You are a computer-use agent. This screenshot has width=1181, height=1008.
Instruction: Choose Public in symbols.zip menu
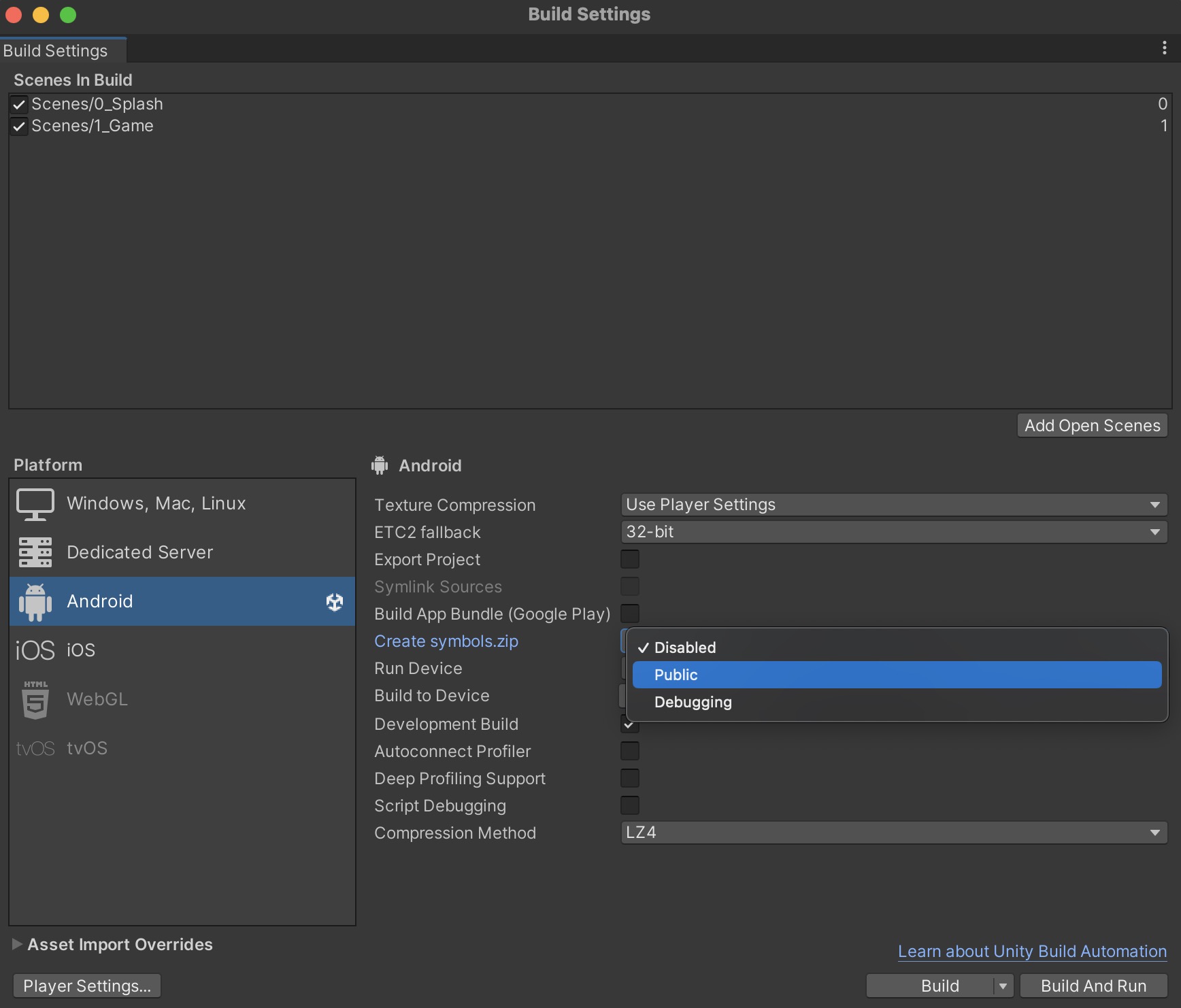(x=897, y=675)
